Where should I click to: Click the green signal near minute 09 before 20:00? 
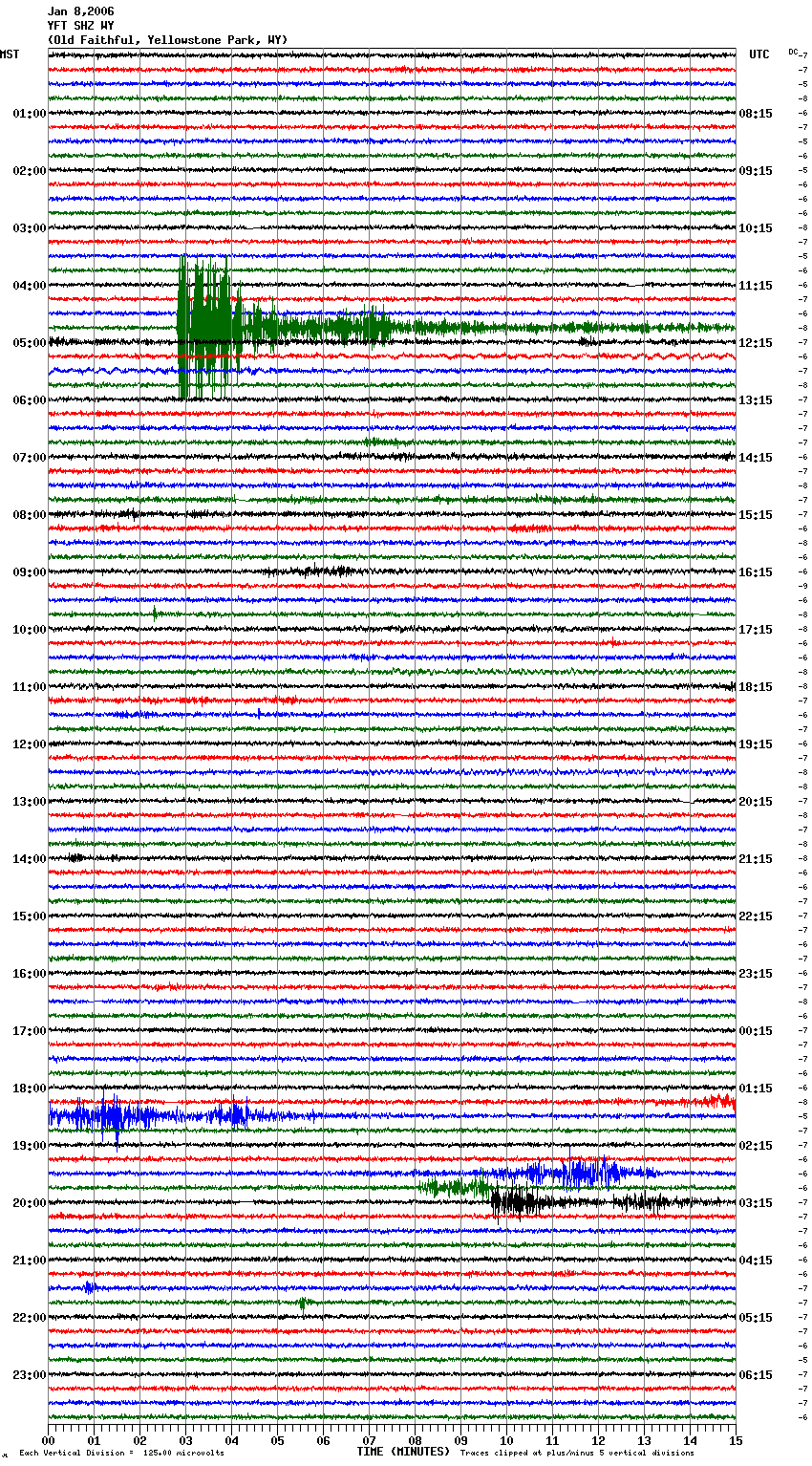(x=454, y=1187)
